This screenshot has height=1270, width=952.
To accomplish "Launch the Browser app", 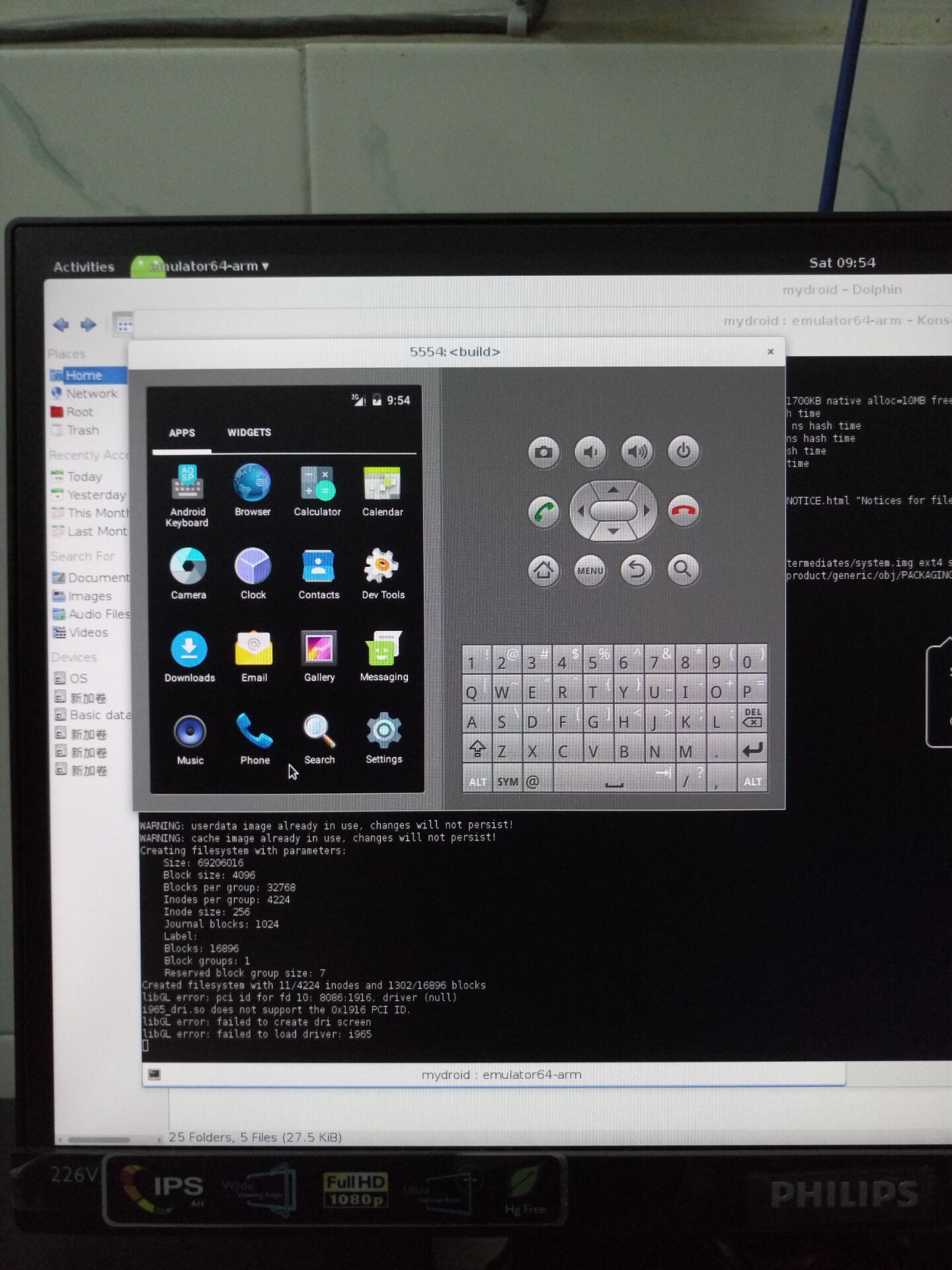I will [252, 491].
